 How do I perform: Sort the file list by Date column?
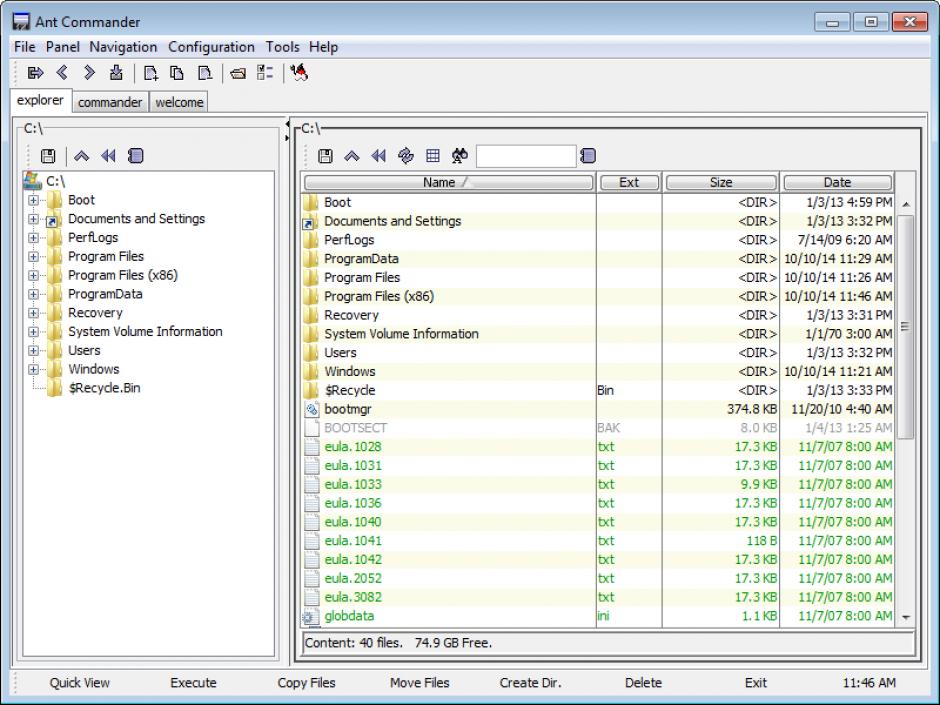(x=837, y=182)
